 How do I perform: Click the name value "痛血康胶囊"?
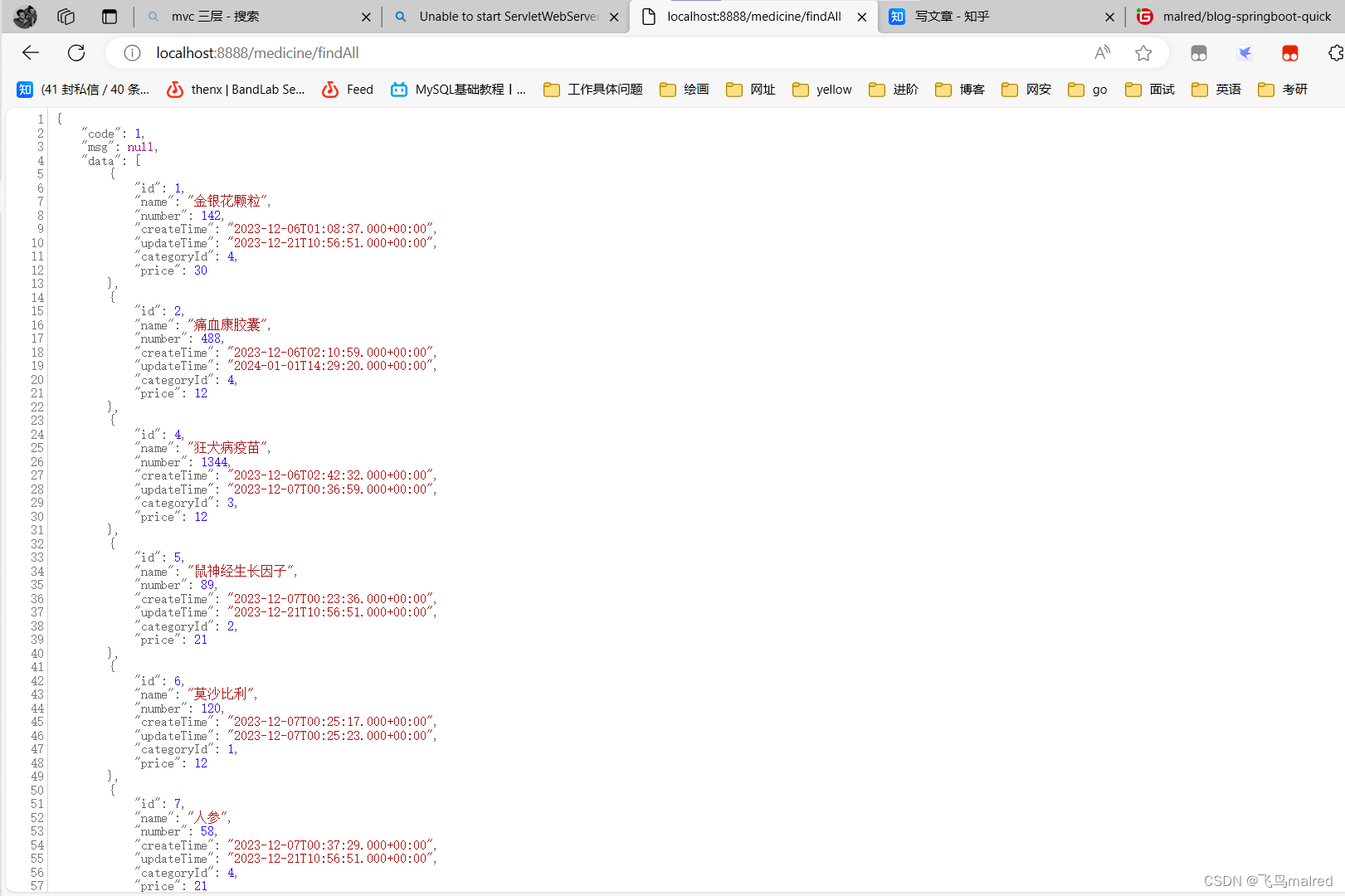tap(227, 325)
